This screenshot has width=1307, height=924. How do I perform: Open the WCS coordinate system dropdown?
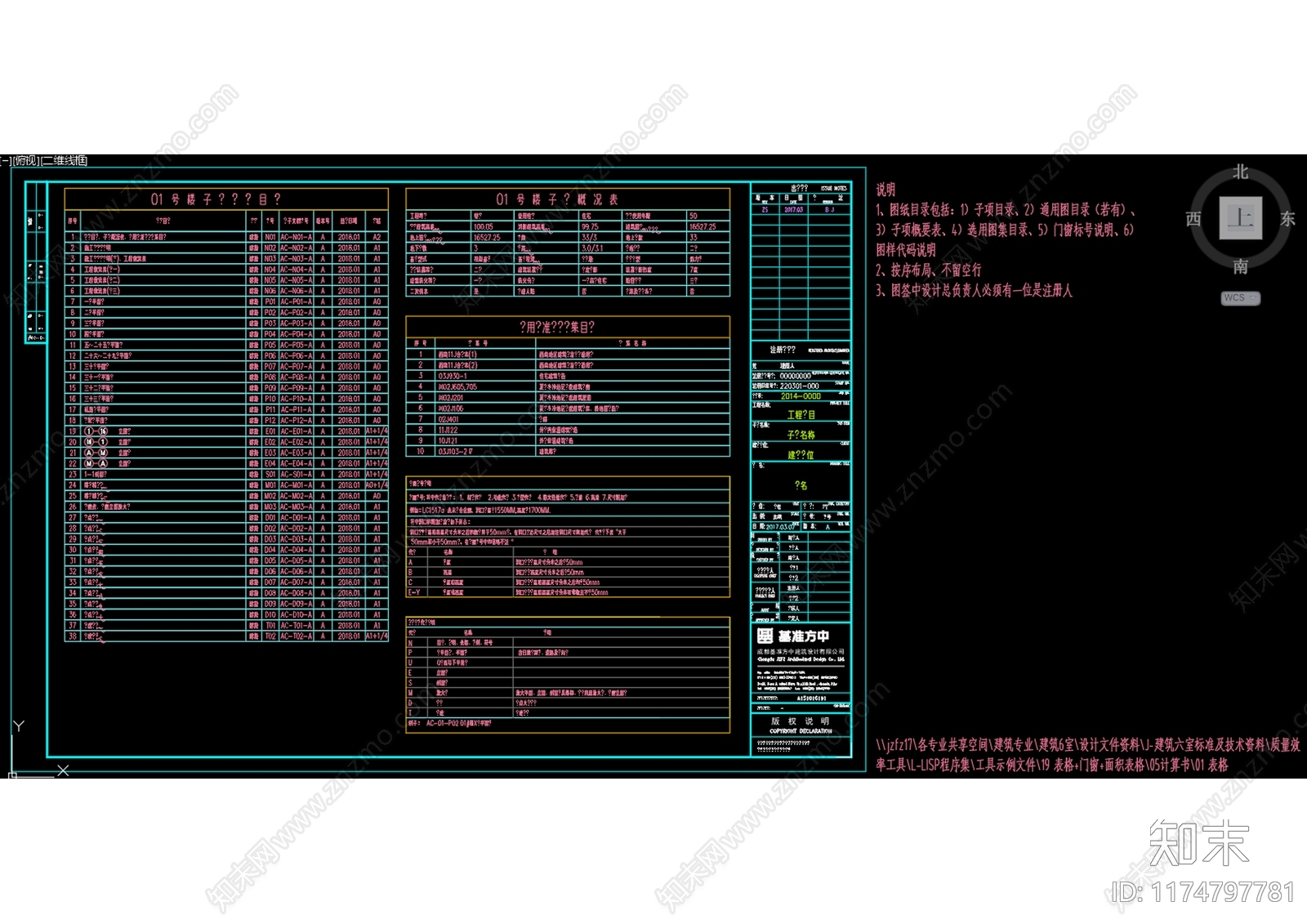[1241, 298]
